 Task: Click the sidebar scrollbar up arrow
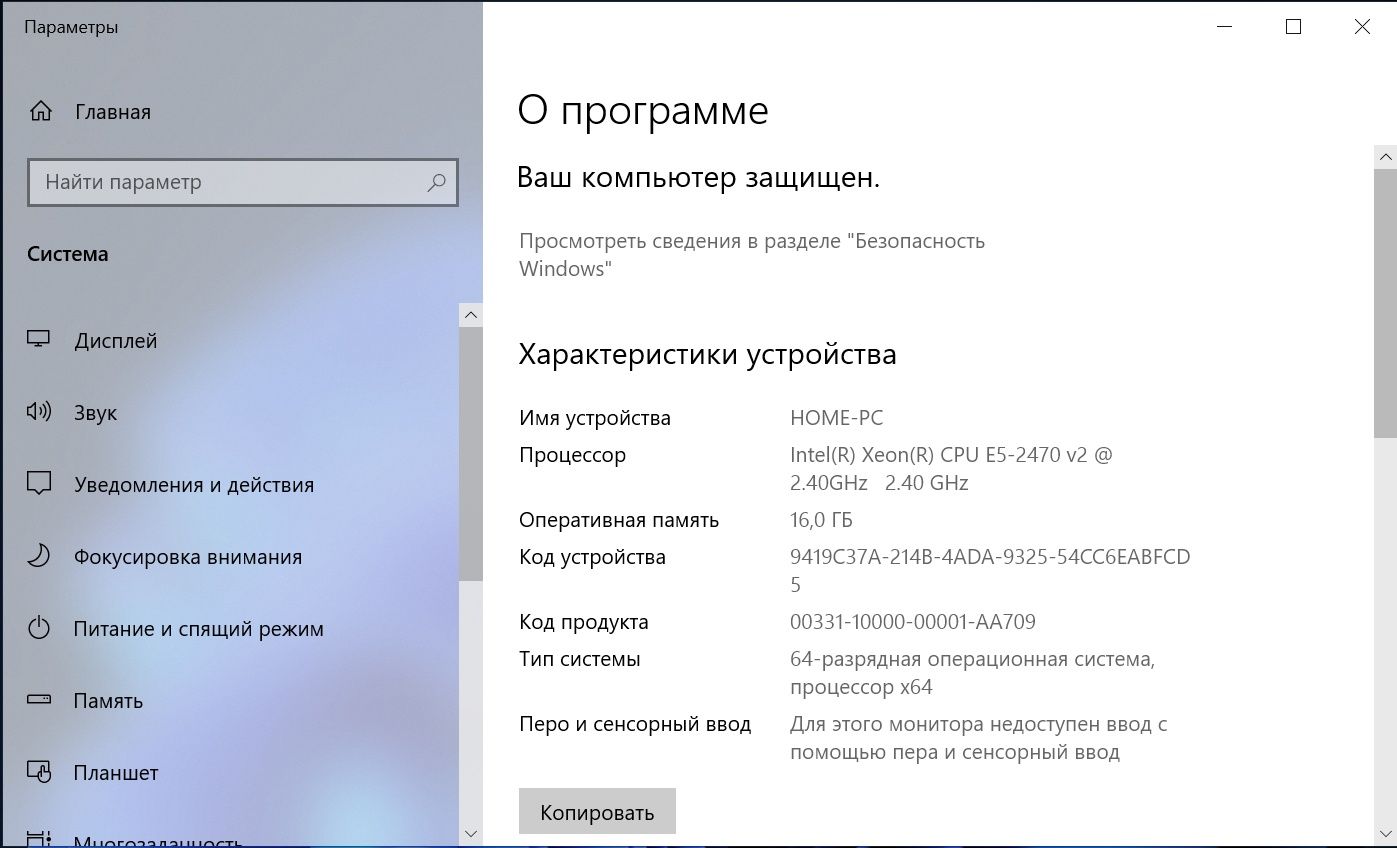(x=471, y=315)
